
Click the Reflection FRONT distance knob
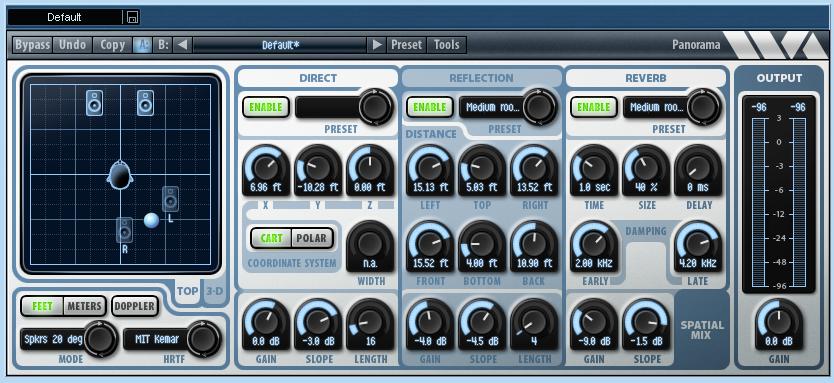coord(430,245)
